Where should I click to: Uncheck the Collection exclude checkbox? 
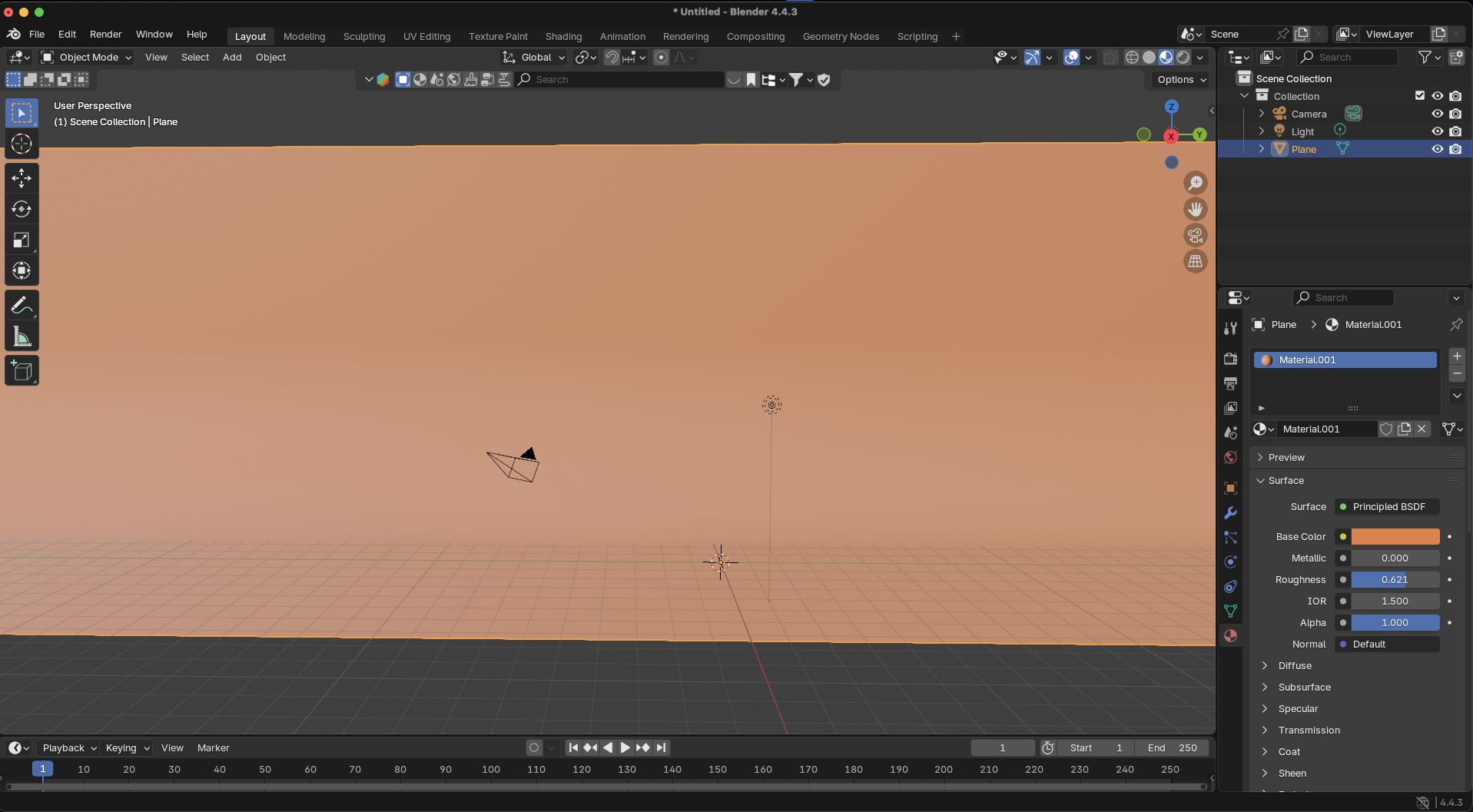point(1420,96)
